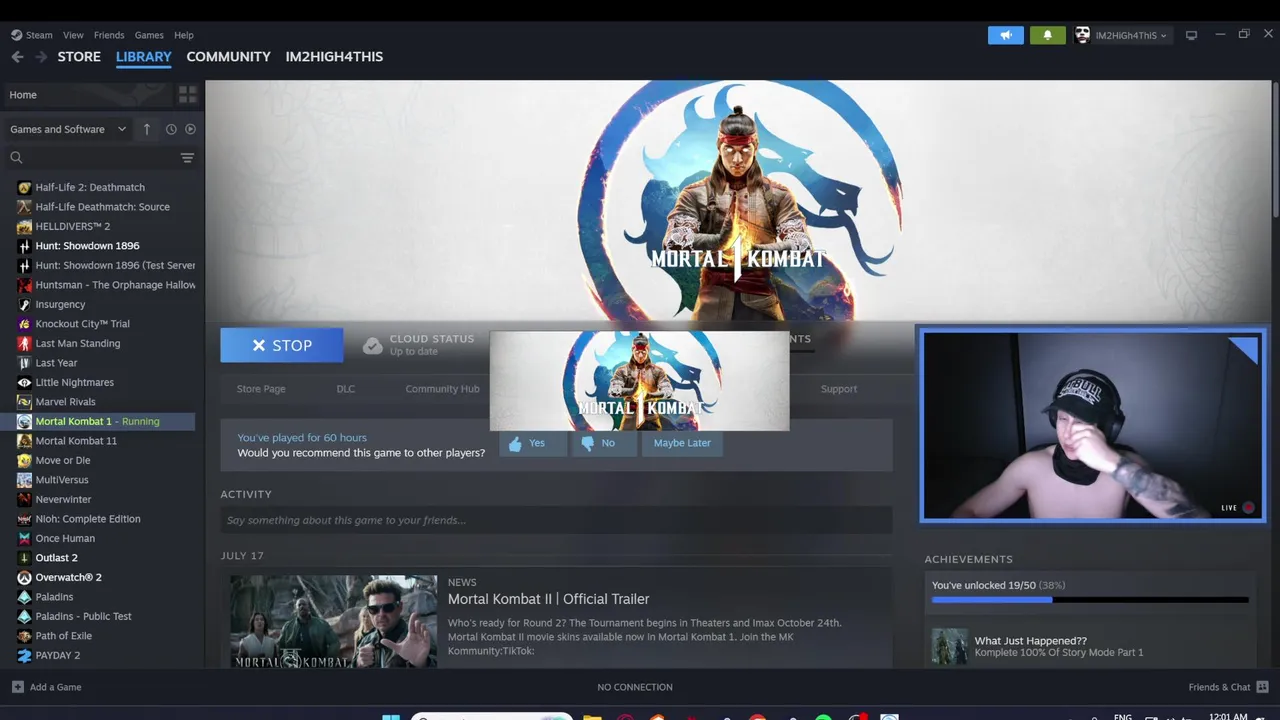Image resolution: width=1280 pixels, height=720 pixels.
Task: Click the ACHIEVEMENTS section heading
Action: [x=968, y=559]
